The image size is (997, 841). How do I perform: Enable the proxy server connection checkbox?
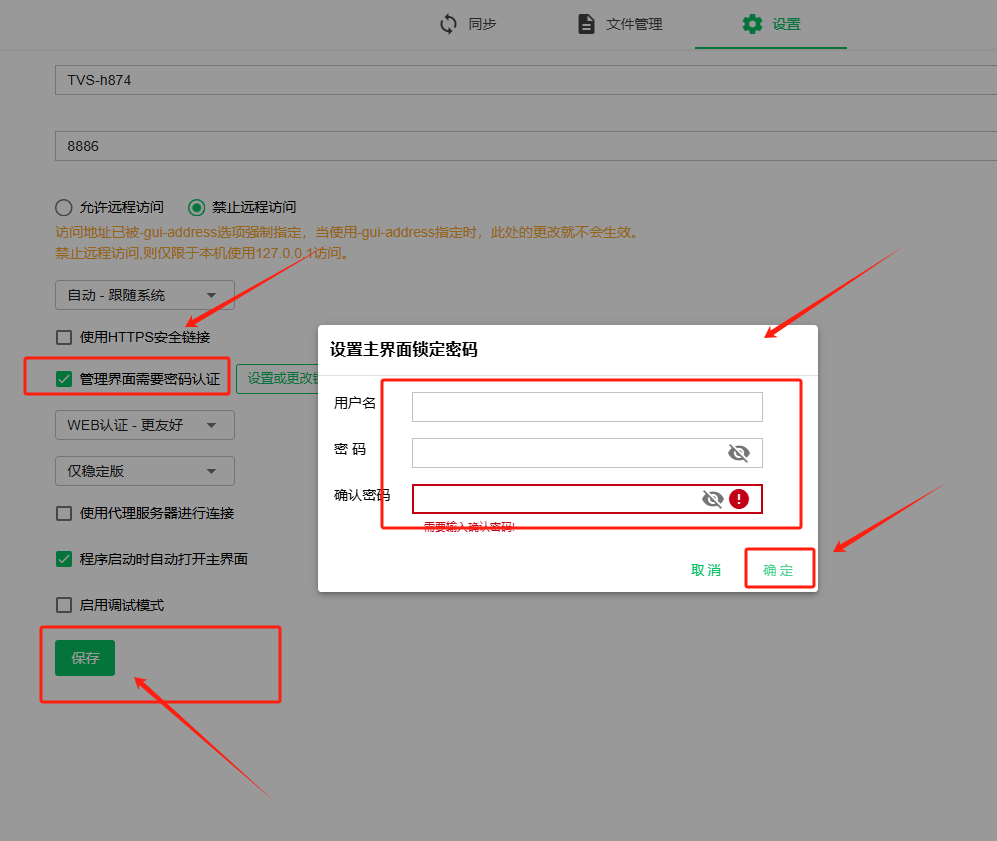pyautogui.click(x=64, y=513)
